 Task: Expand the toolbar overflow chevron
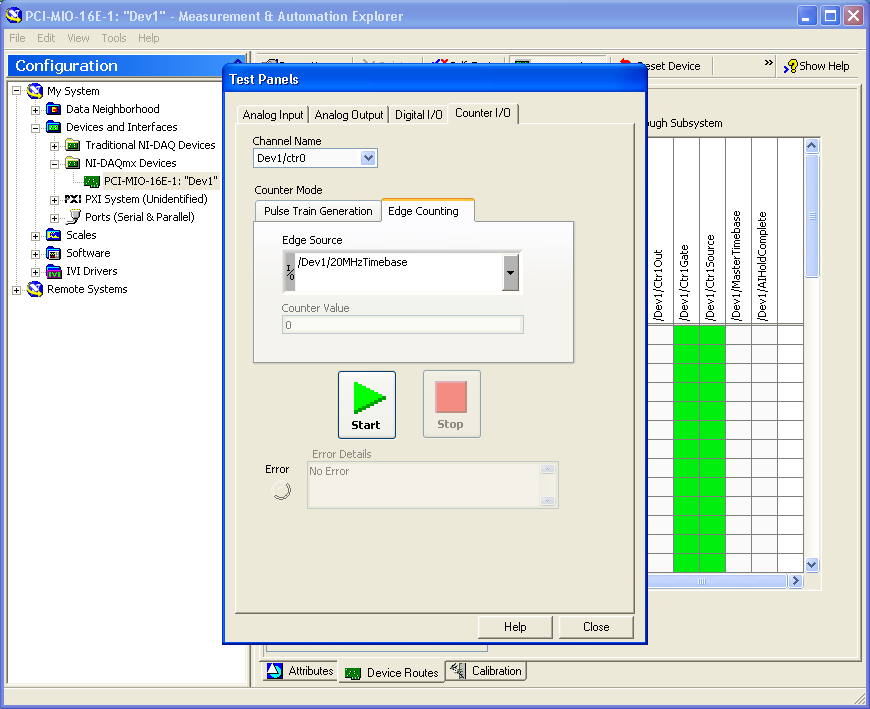(x=768, y=63)
